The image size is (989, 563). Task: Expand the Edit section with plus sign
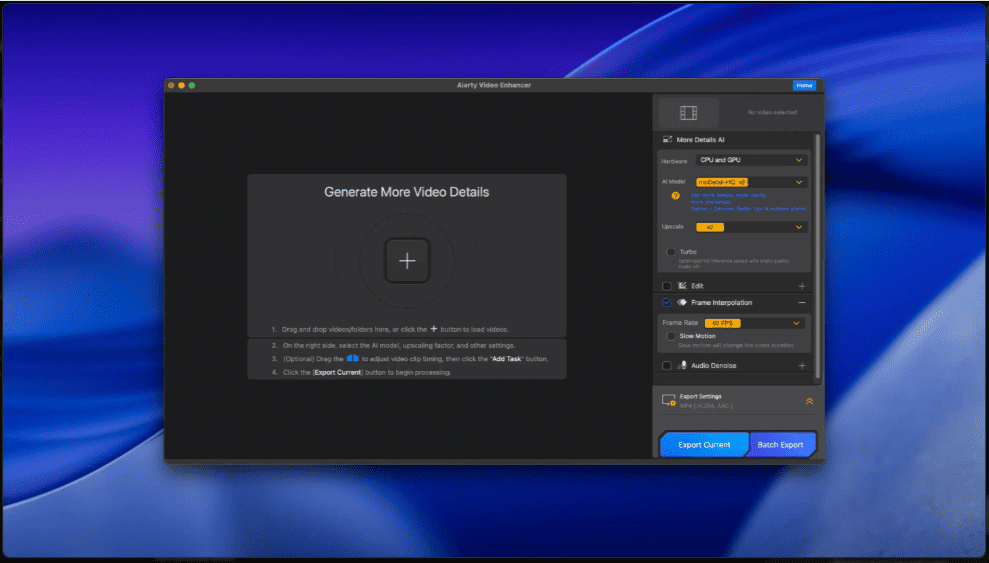(x=802, y=286)
